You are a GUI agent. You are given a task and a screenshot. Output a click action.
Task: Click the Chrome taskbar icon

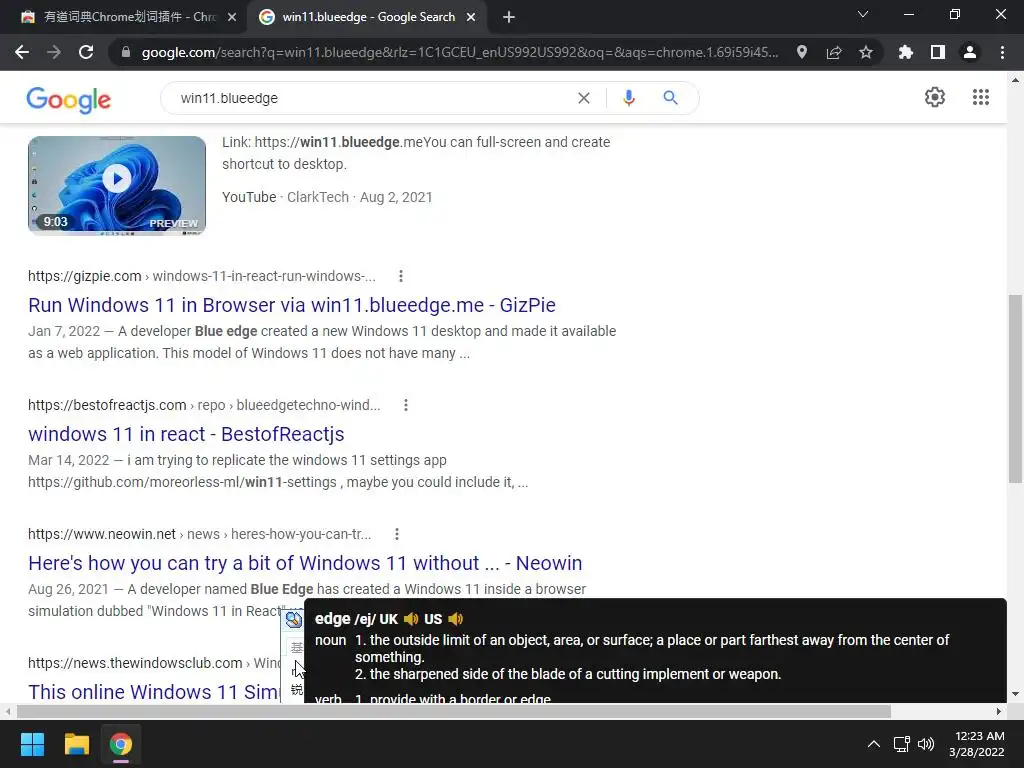(x=121, y=744)
